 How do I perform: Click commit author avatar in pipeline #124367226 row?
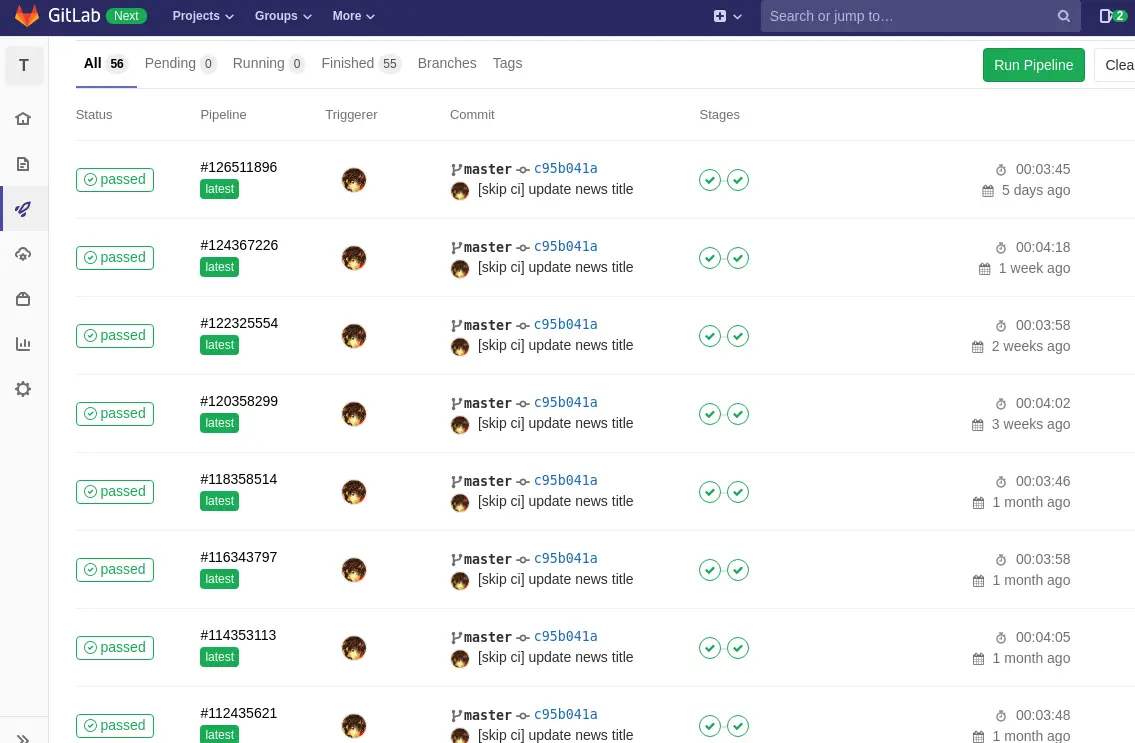click(x=460, y=269)
